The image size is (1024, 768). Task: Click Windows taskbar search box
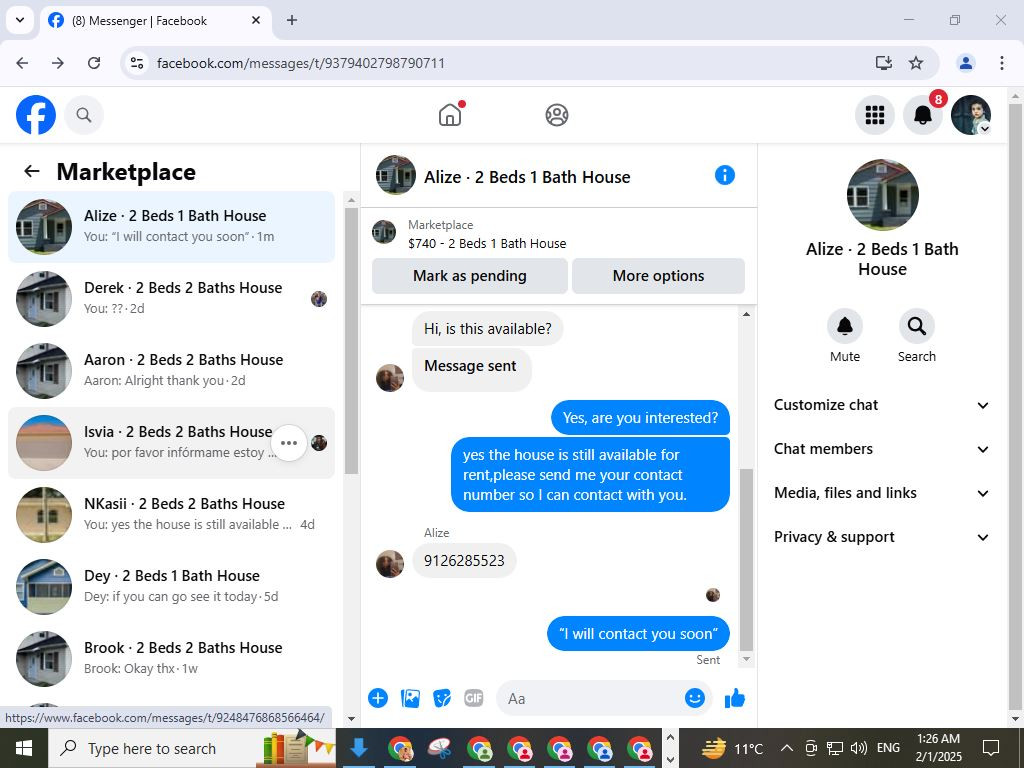(x=192, y=748)
